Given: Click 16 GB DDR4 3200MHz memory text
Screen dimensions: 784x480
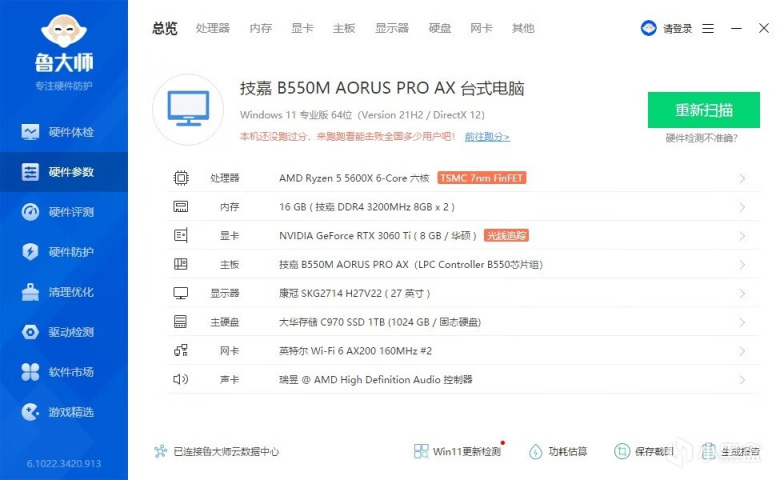Looking at the screenshot, I should (367, 207).
